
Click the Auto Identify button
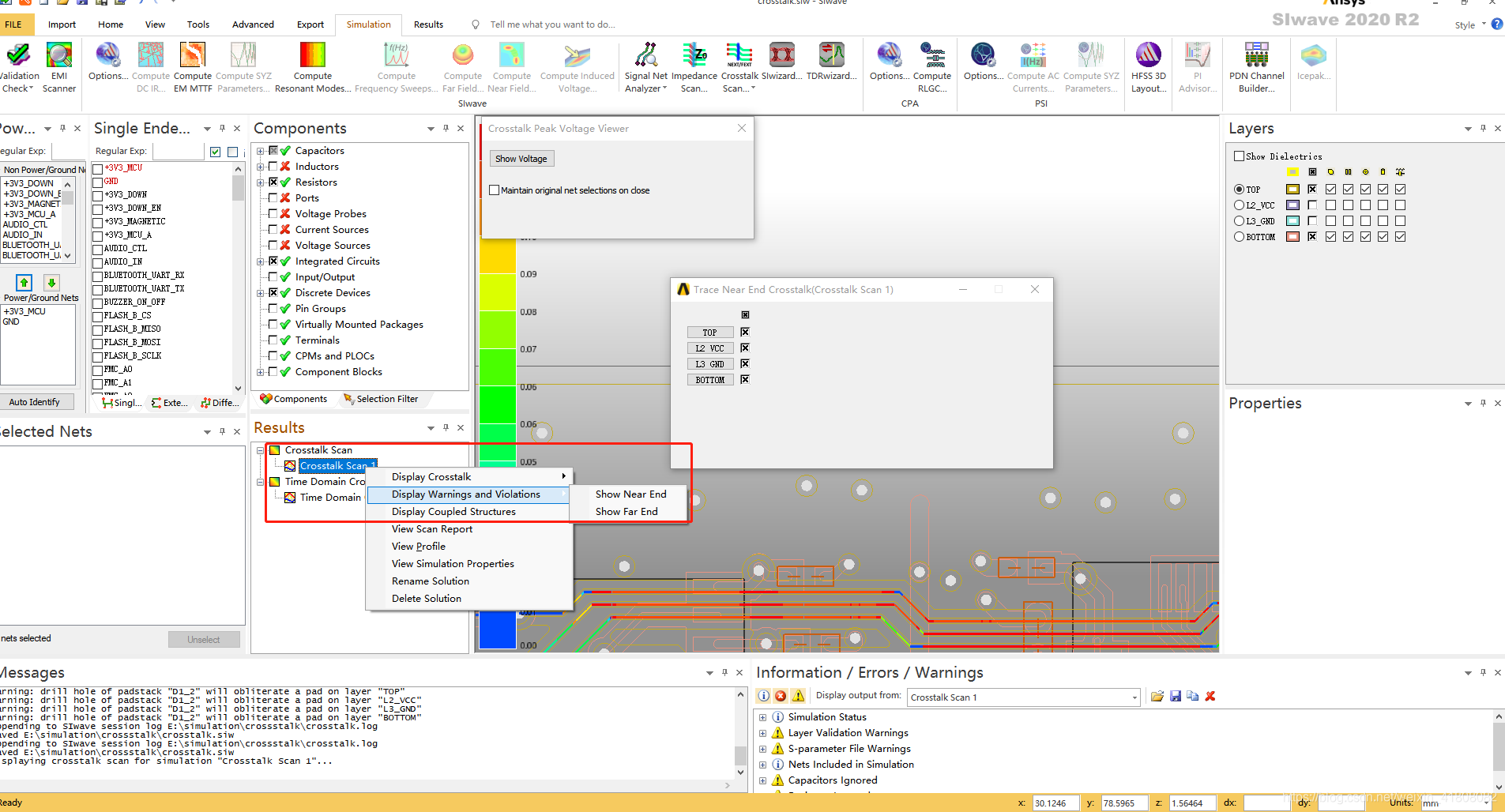click(x=35, y=402)
